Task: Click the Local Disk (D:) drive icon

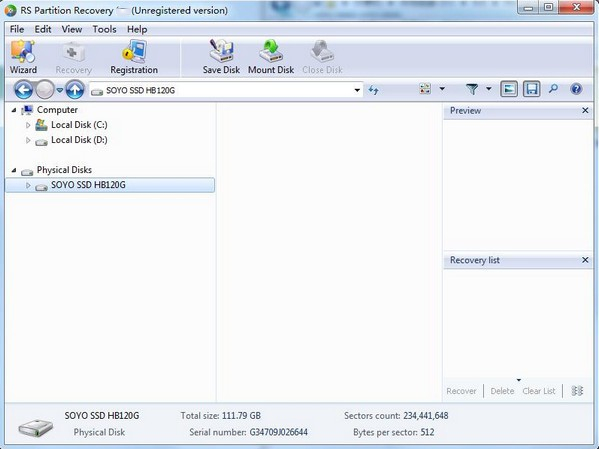Action: point(41,141)
